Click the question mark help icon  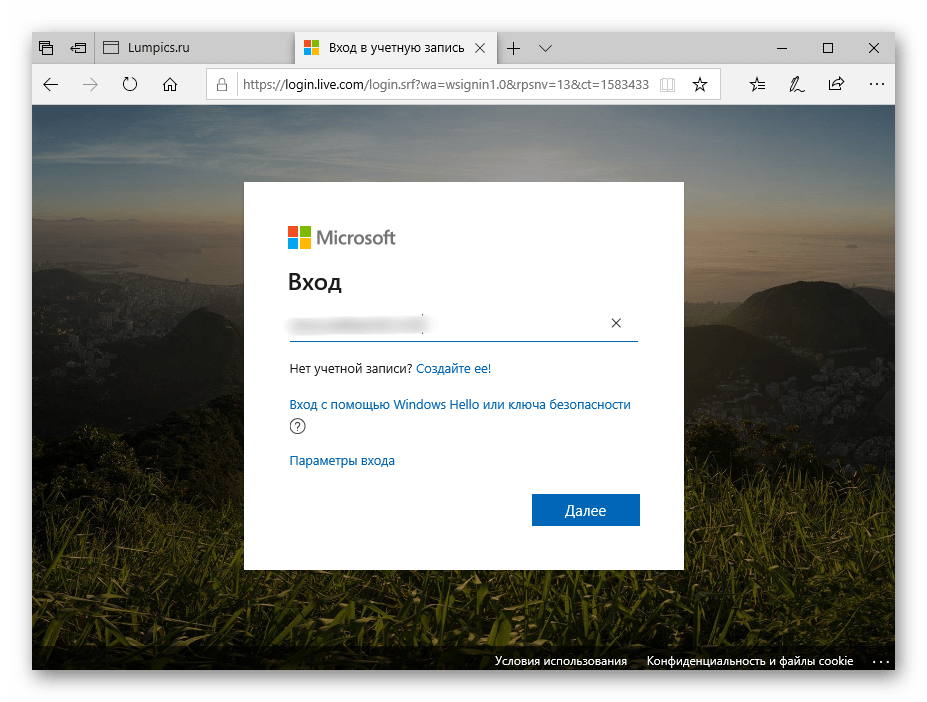click(x=297, y=426)
